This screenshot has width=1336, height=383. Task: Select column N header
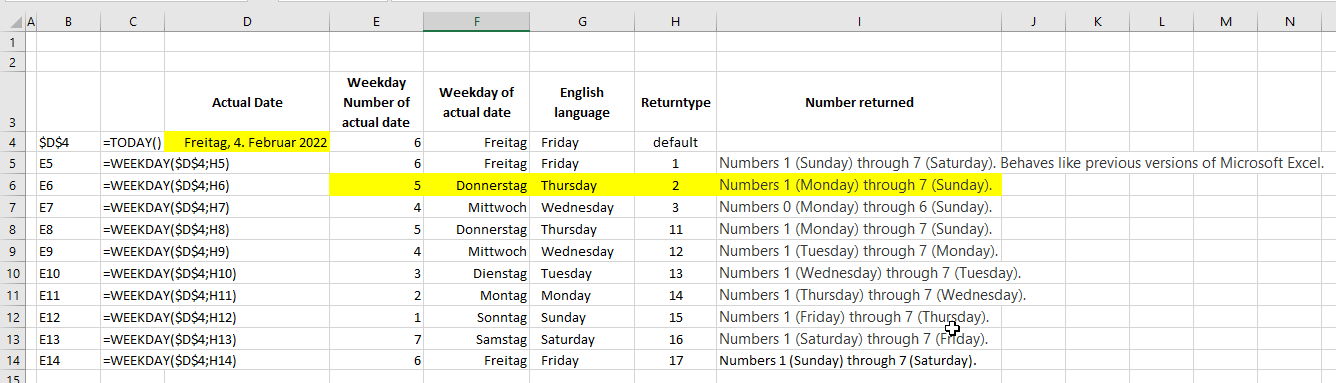tap(1290, 21)
